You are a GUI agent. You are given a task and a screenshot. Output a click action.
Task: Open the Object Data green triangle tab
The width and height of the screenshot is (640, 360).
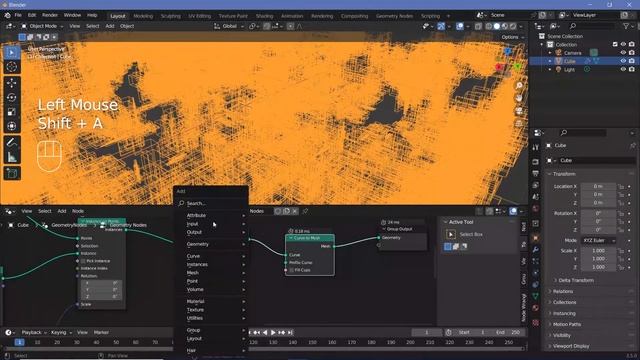[536, 296]
